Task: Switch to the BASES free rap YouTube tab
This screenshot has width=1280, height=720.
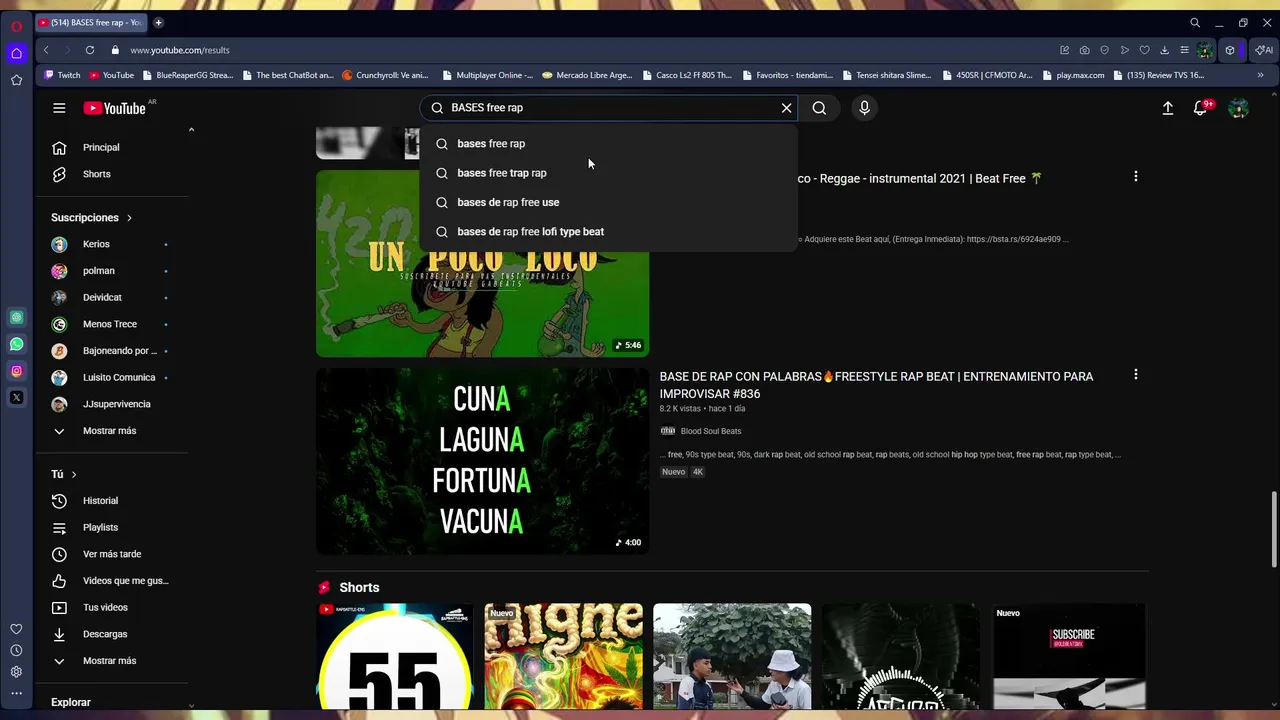Action: 90,22
